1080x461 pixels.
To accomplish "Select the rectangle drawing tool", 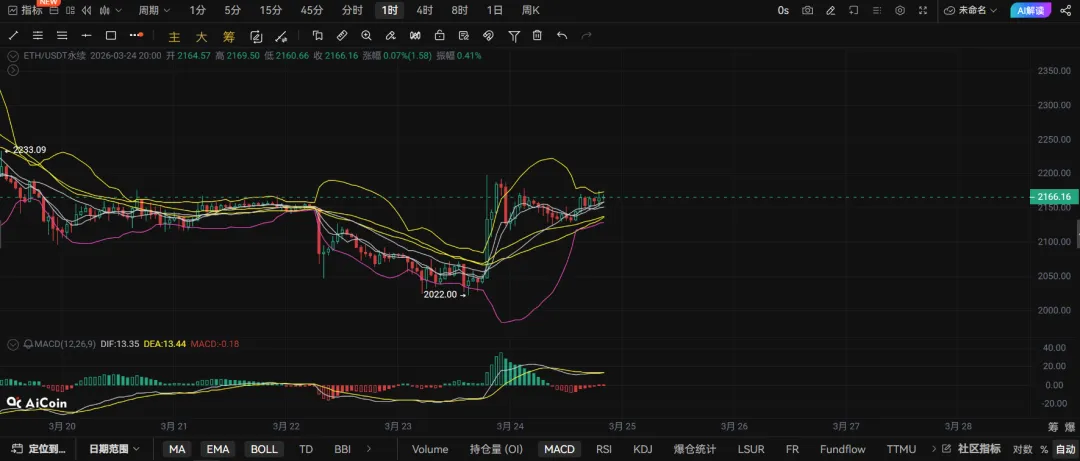I will pyautogui.click(x=111, y=36).
